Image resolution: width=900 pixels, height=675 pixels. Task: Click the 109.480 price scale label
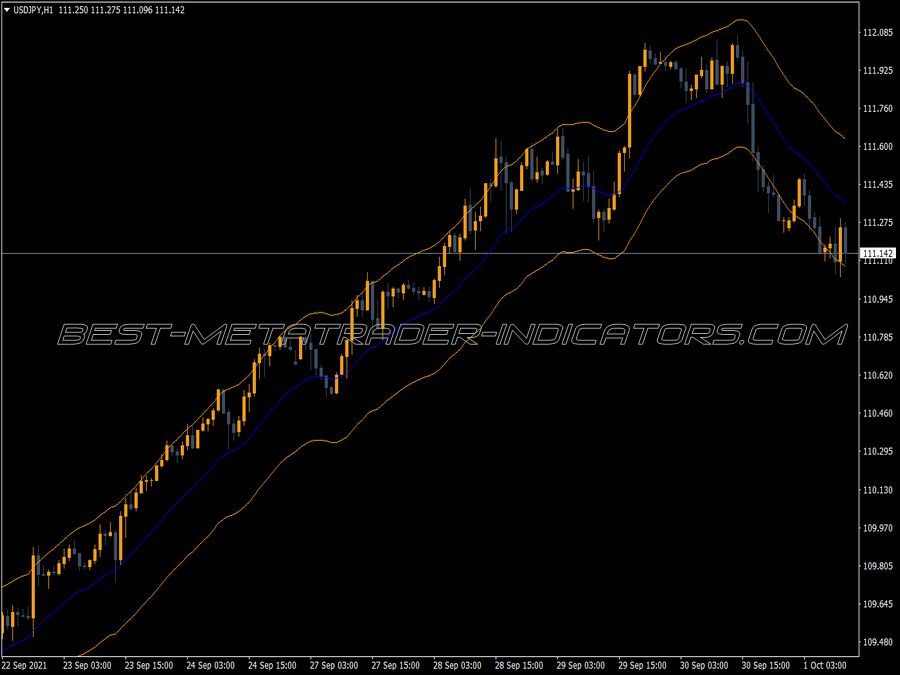[x=878, y=642]
